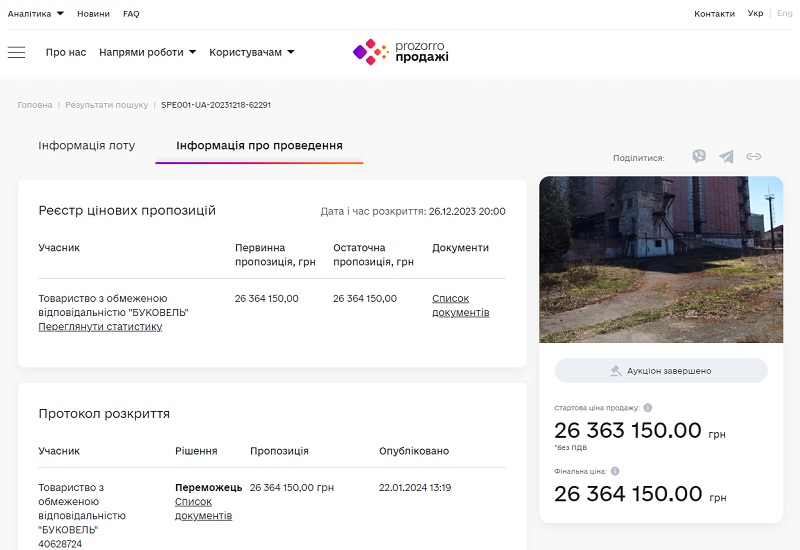Click participant code 40628724

(x=60, y=544)
